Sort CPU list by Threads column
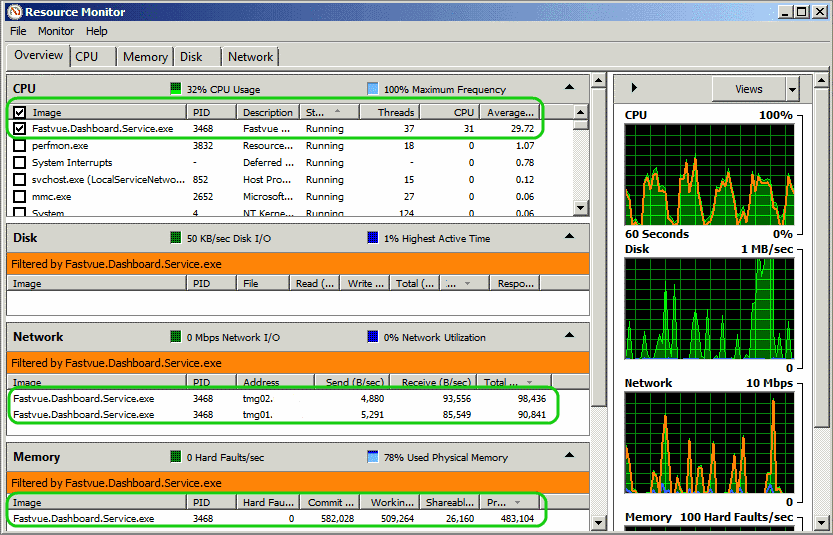The height and width of the screenshot is (535, 833). pos(390,112)
